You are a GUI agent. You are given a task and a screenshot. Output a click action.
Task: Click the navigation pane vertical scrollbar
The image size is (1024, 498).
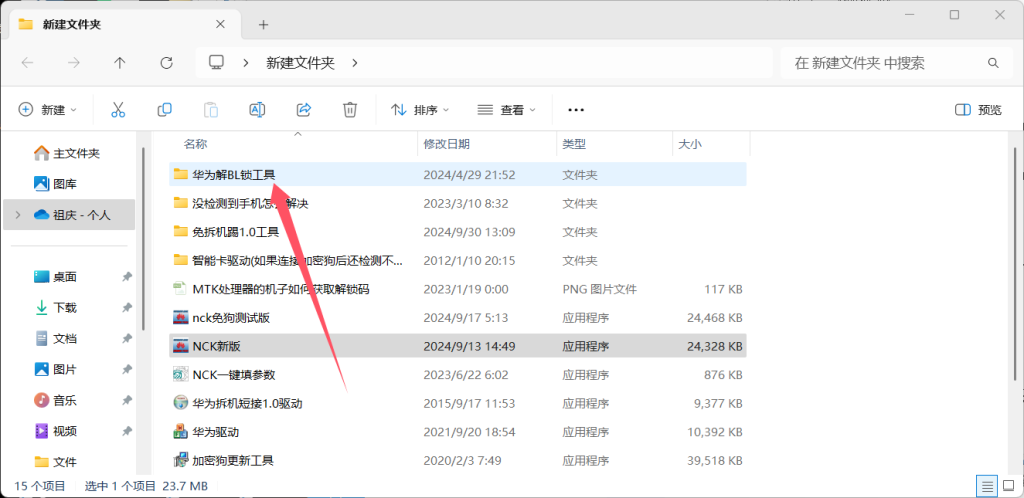(144, 238)
